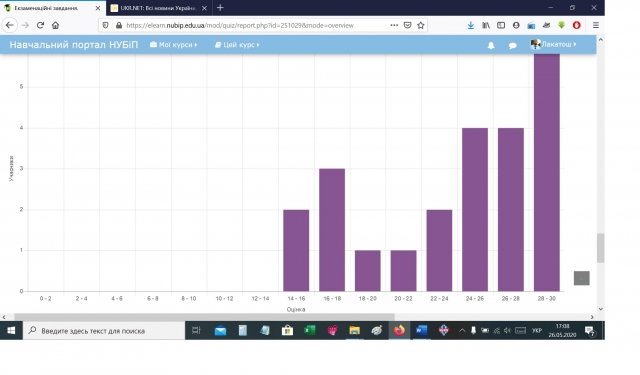Open Excel from the taskbar
The width and height of the screenshot is (640, 375).
pos(310,331)
